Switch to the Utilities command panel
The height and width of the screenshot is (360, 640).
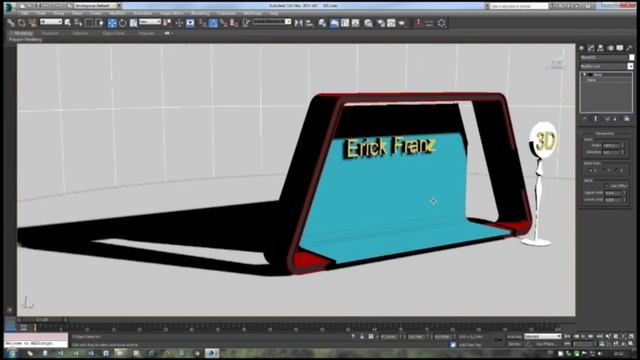pyautogui.click(x=629, y=48)
